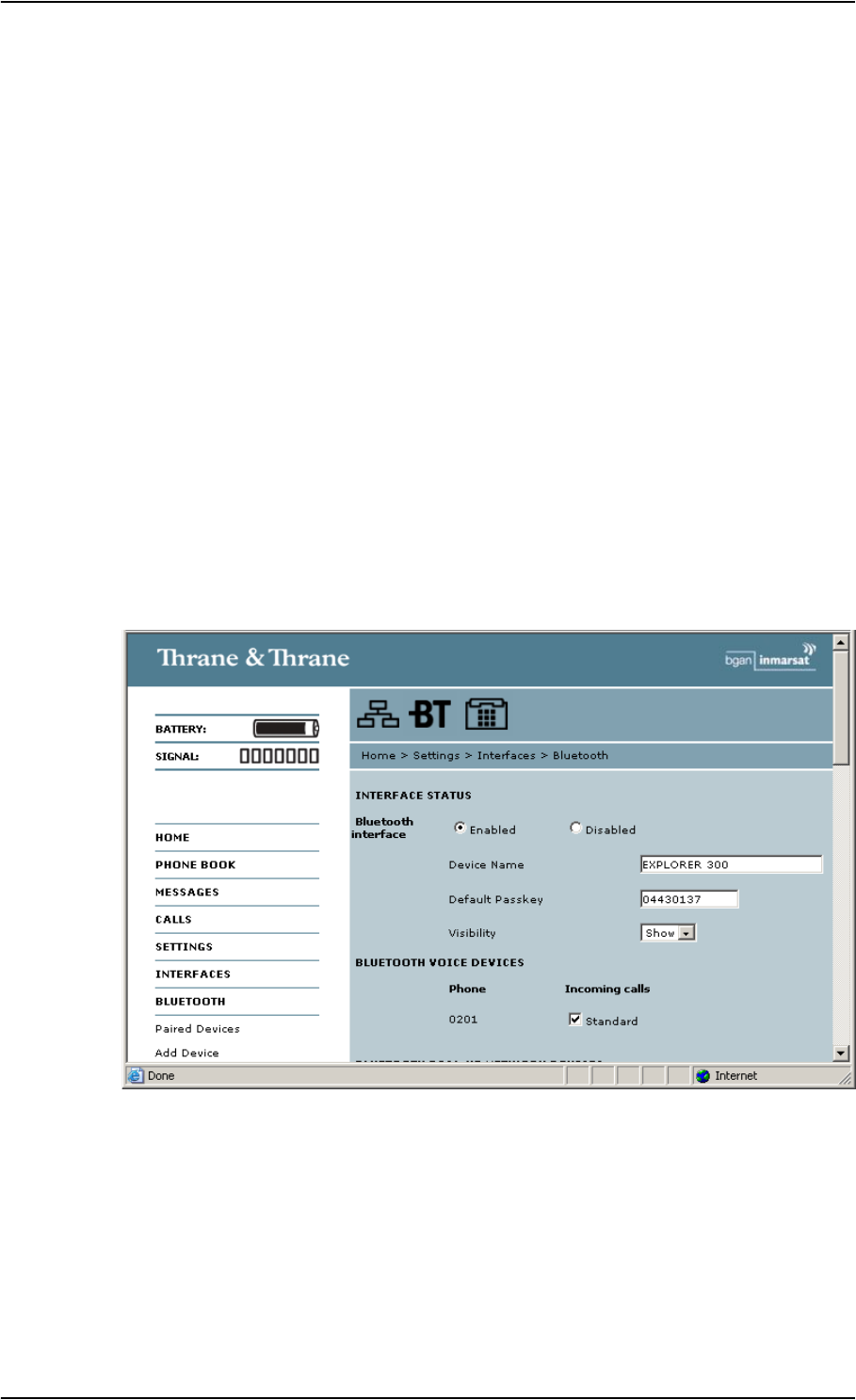The width and height of the screenshot is (856, 1400).
Task: Click the Internet Explorer page icon in status bar
Action: tap(136, 1076)
